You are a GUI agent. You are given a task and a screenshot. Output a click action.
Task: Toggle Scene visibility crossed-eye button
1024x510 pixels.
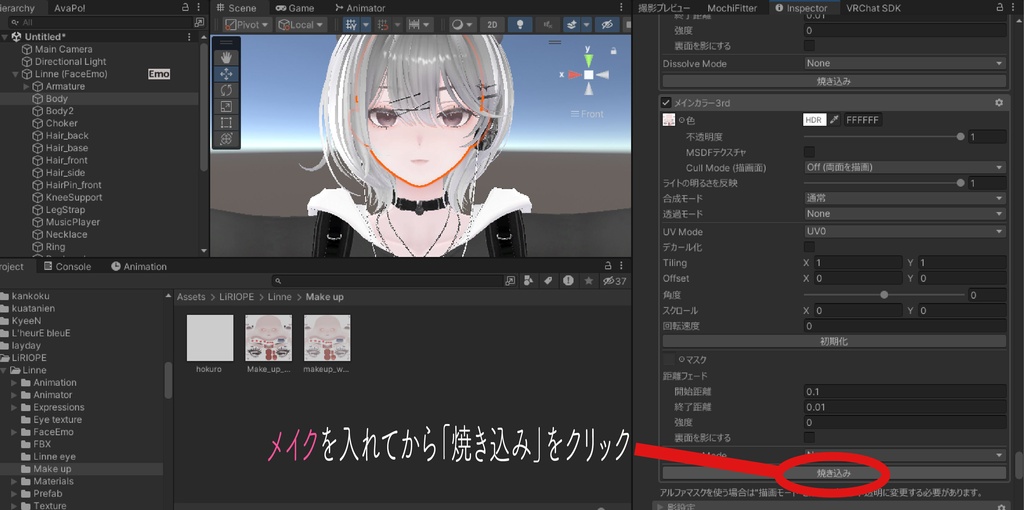[x=607, y=25]
